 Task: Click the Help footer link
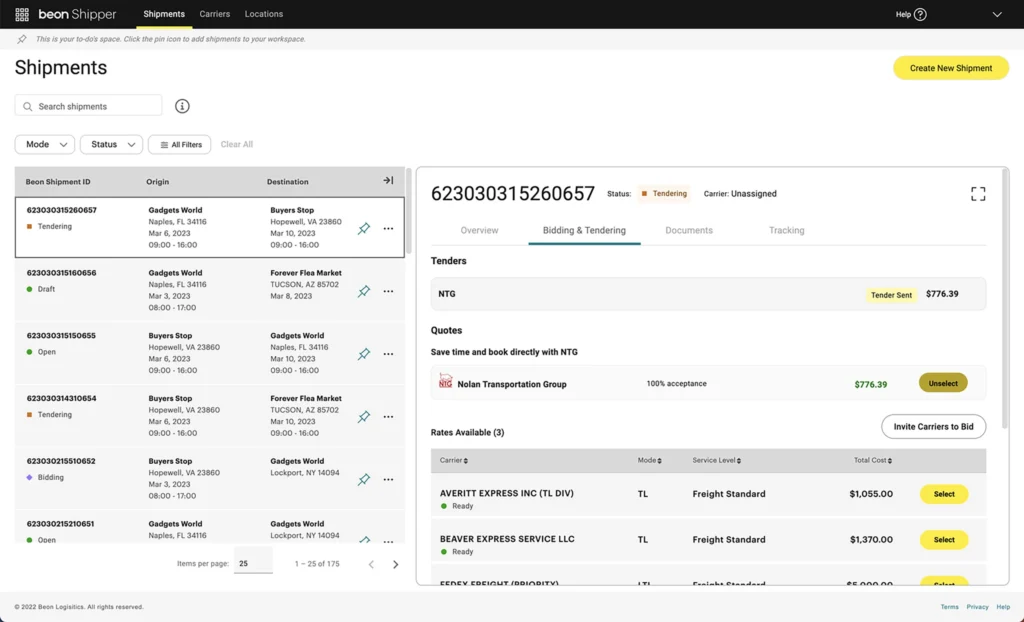pos(1003,607)
